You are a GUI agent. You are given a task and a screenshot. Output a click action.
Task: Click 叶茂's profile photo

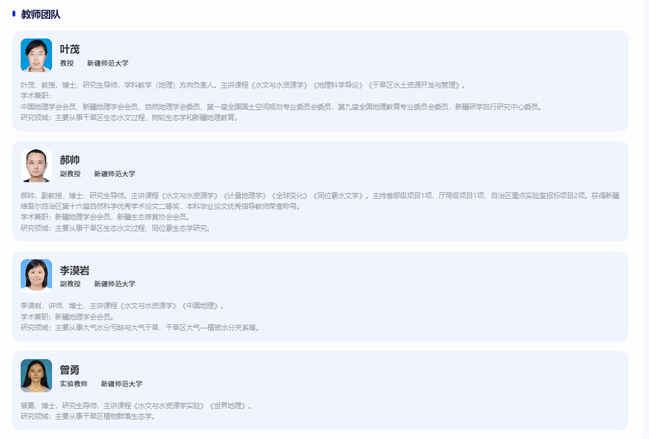[36, 55]
